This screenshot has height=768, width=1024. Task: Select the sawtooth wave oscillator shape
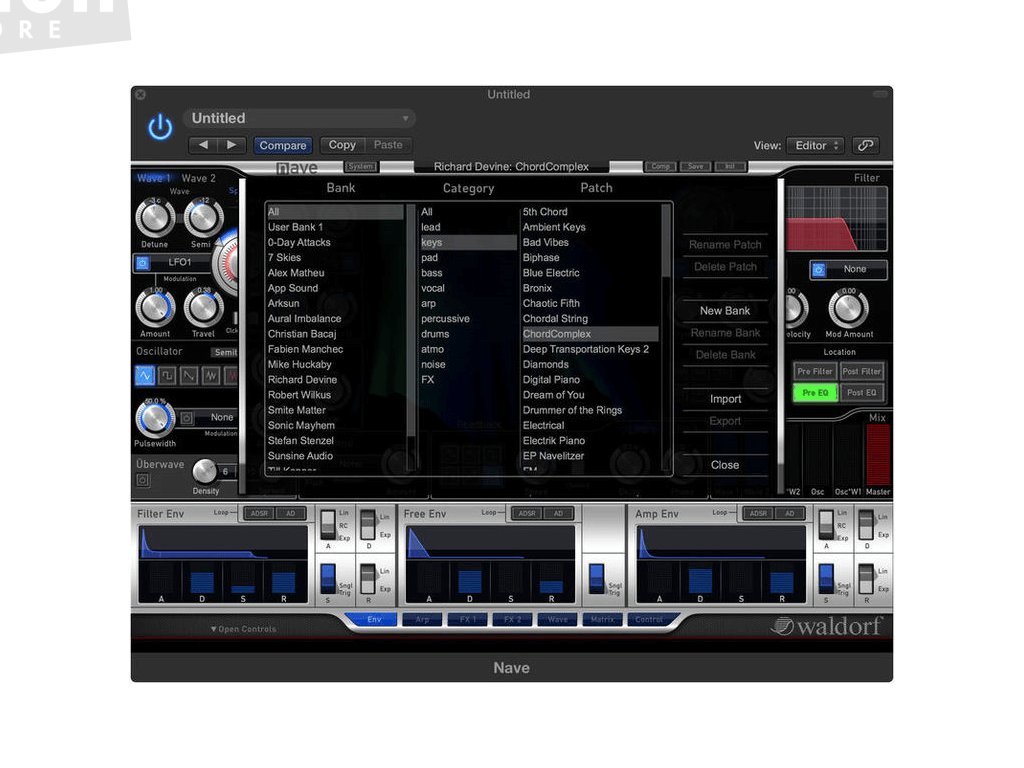(189, 376)
